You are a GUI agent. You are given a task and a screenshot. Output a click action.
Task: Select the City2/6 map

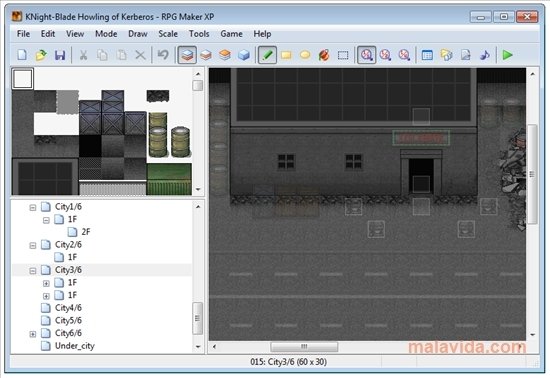pyautogui.click(x=68, y=244)
